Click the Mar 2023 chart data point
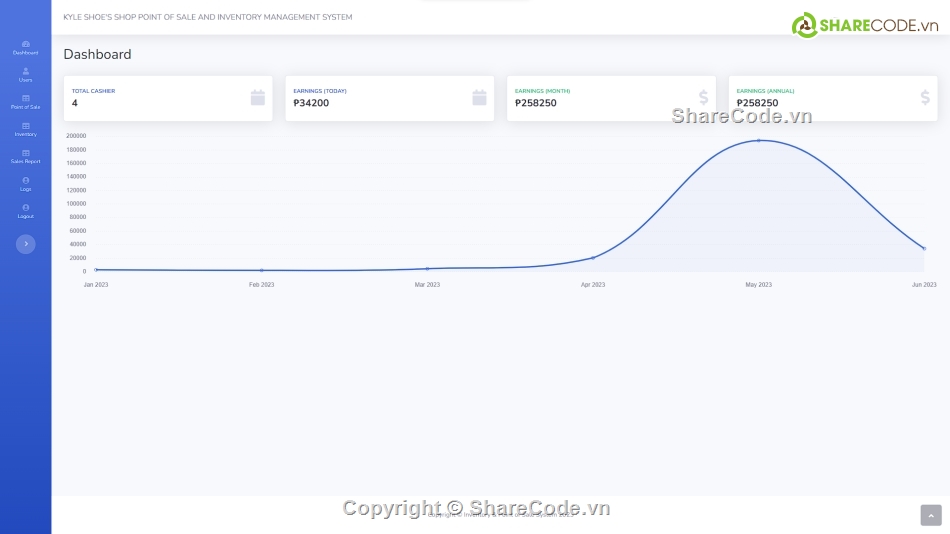The width and height of the screenshot is (950, 534). click(427, 268)
